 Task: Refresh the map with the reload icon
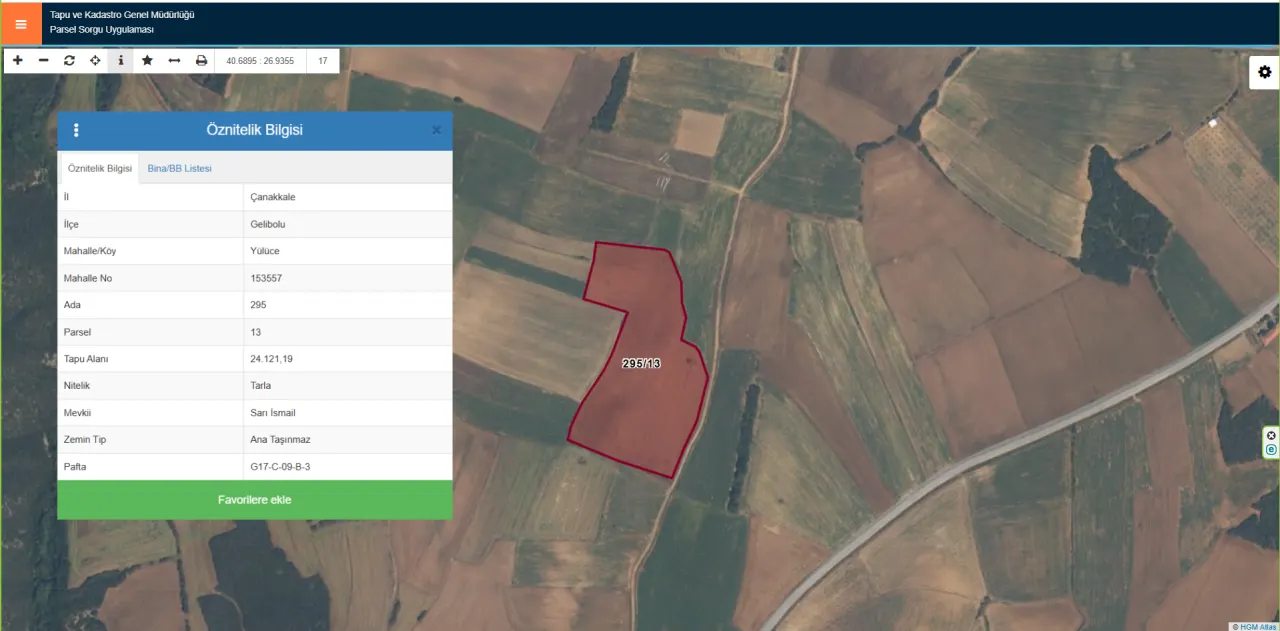click(x=69, y=61)
